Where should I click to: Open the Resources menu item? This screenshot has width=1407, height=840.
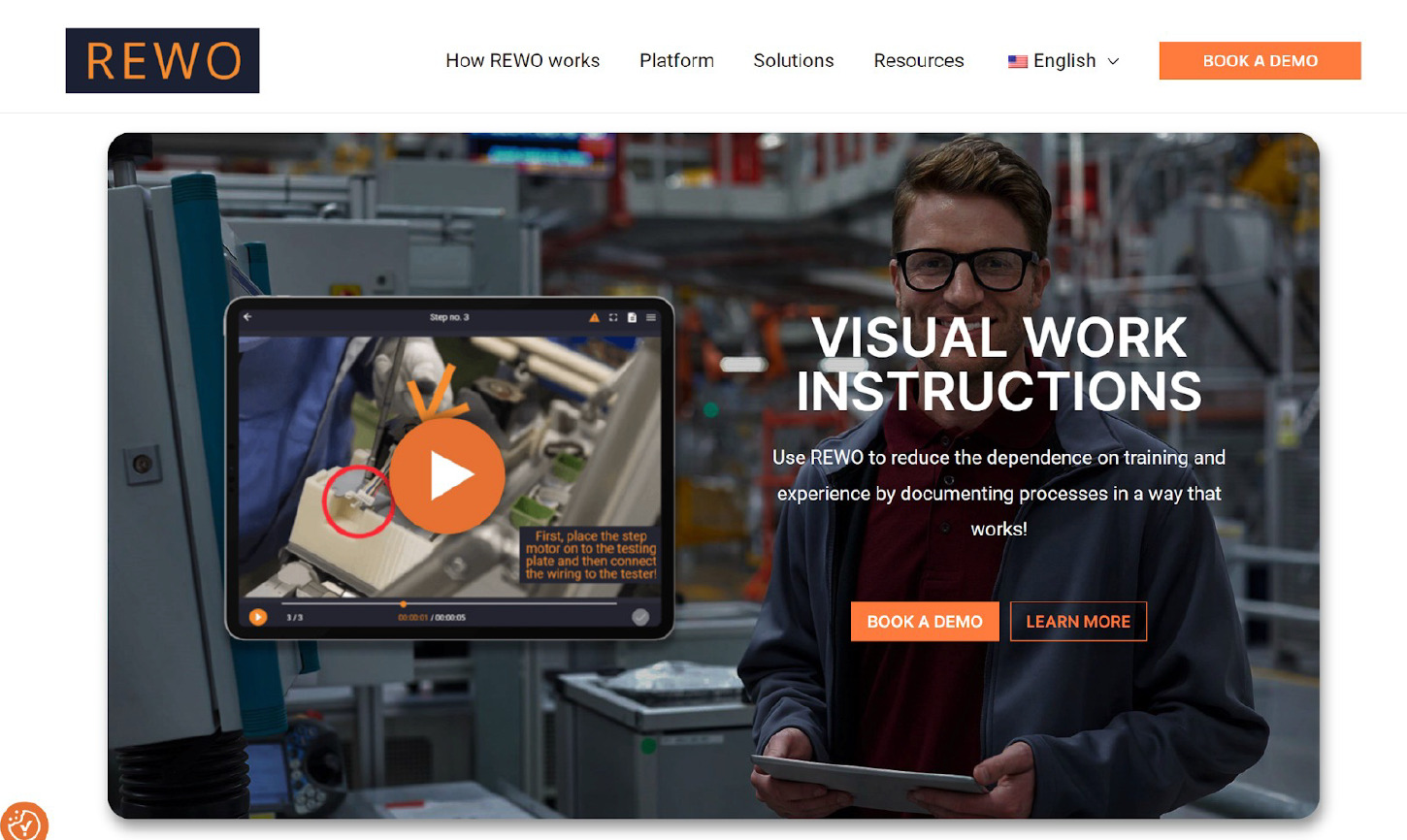[918, 60]
